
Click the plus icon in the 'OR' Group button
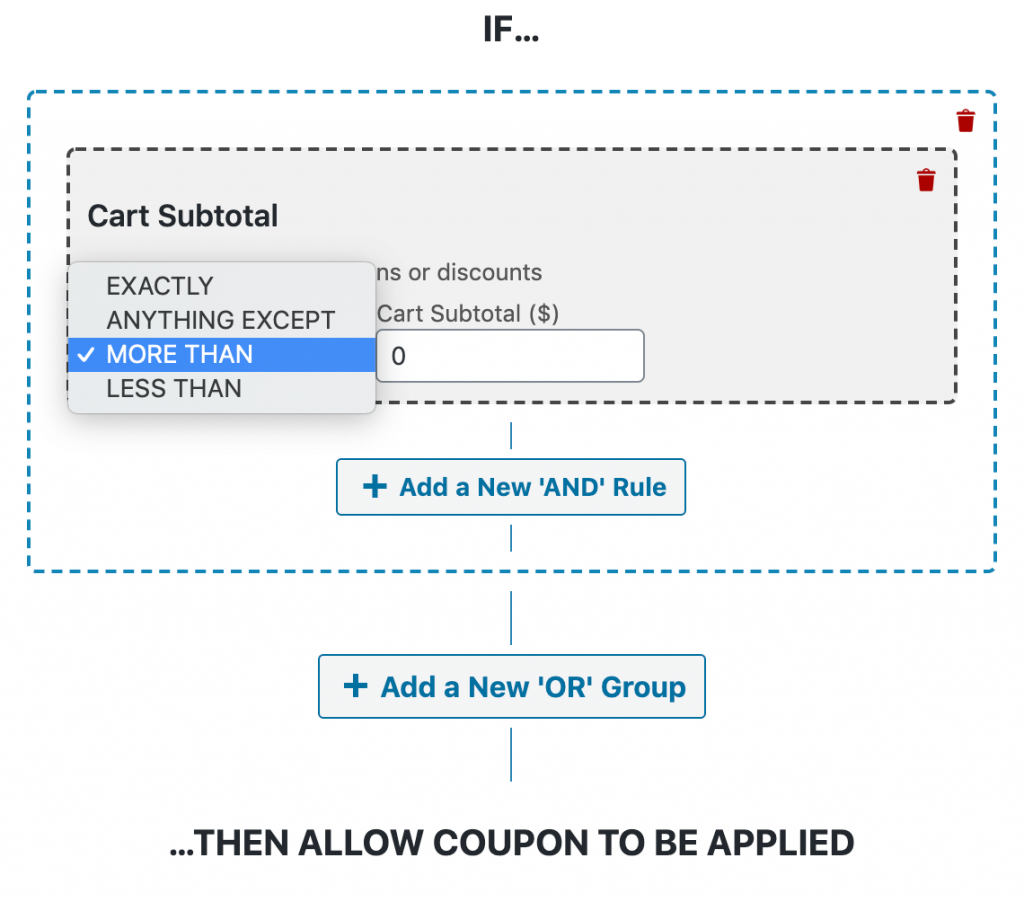(356, 686)
